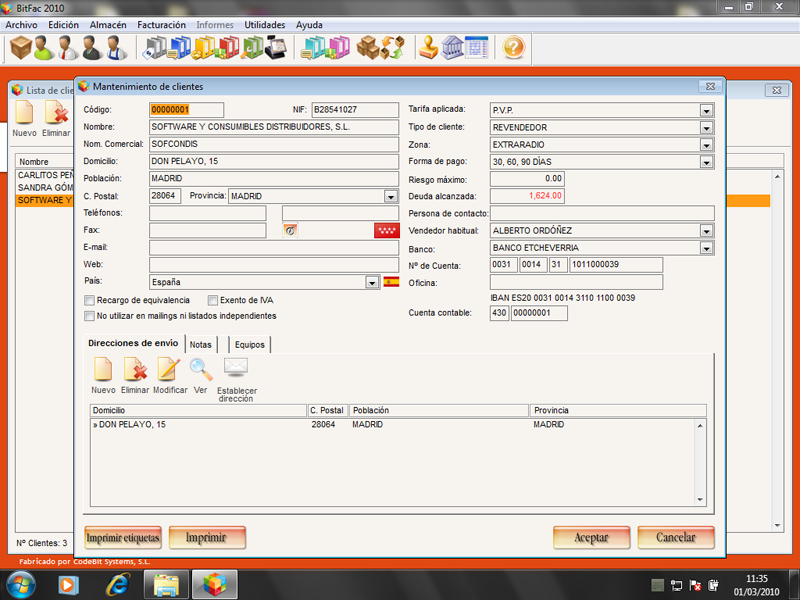The width and height of the screenshot is (800, 600).
Task: Open the blue-apron person toolbar icon
Action: pos(116,47)
